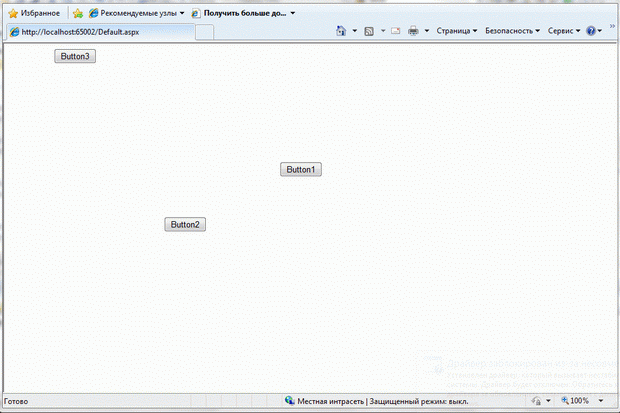Expand the Home button dropdown arrow
This screenshot has width=620, height=413.
(355, 31)
